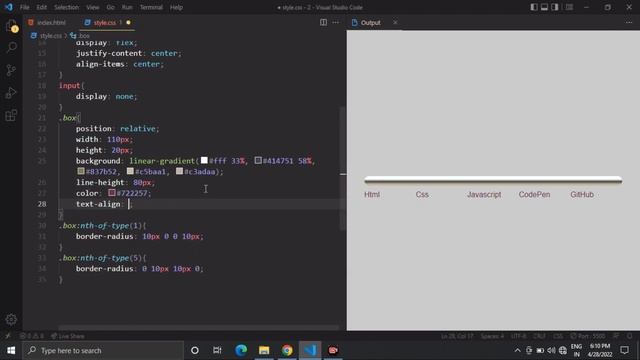
Task: Click the GitHub item in preview
Action: click(582, 195)
